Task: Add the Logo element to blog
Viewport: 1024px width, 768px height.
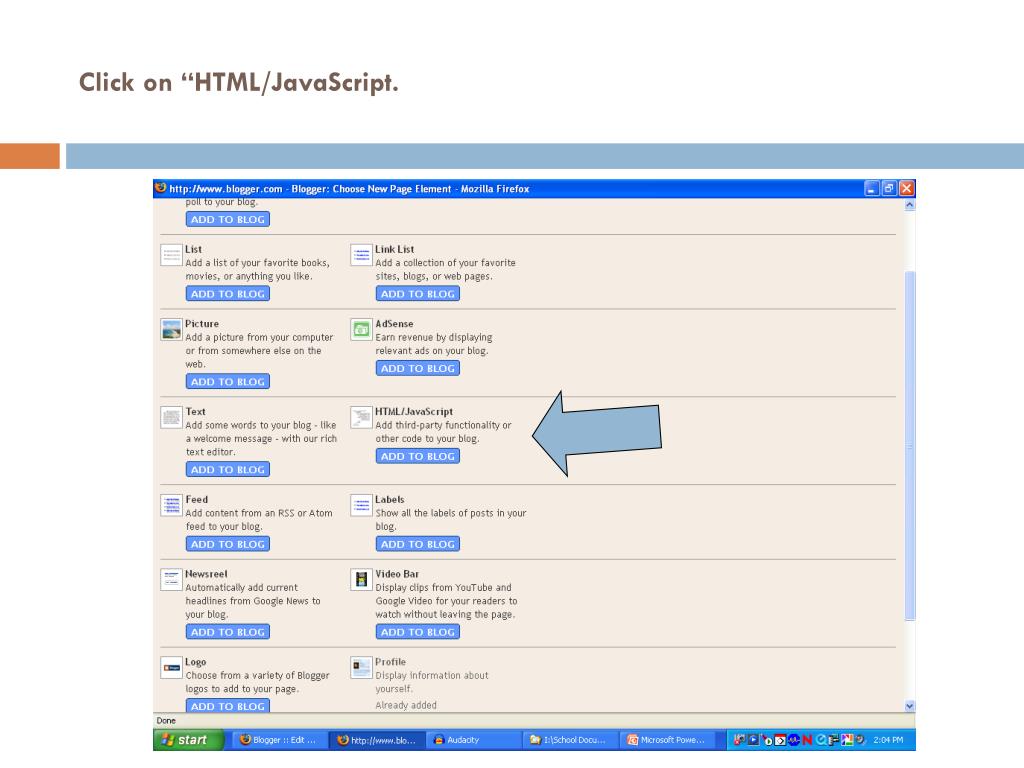Action: click(x=228, y=706)
